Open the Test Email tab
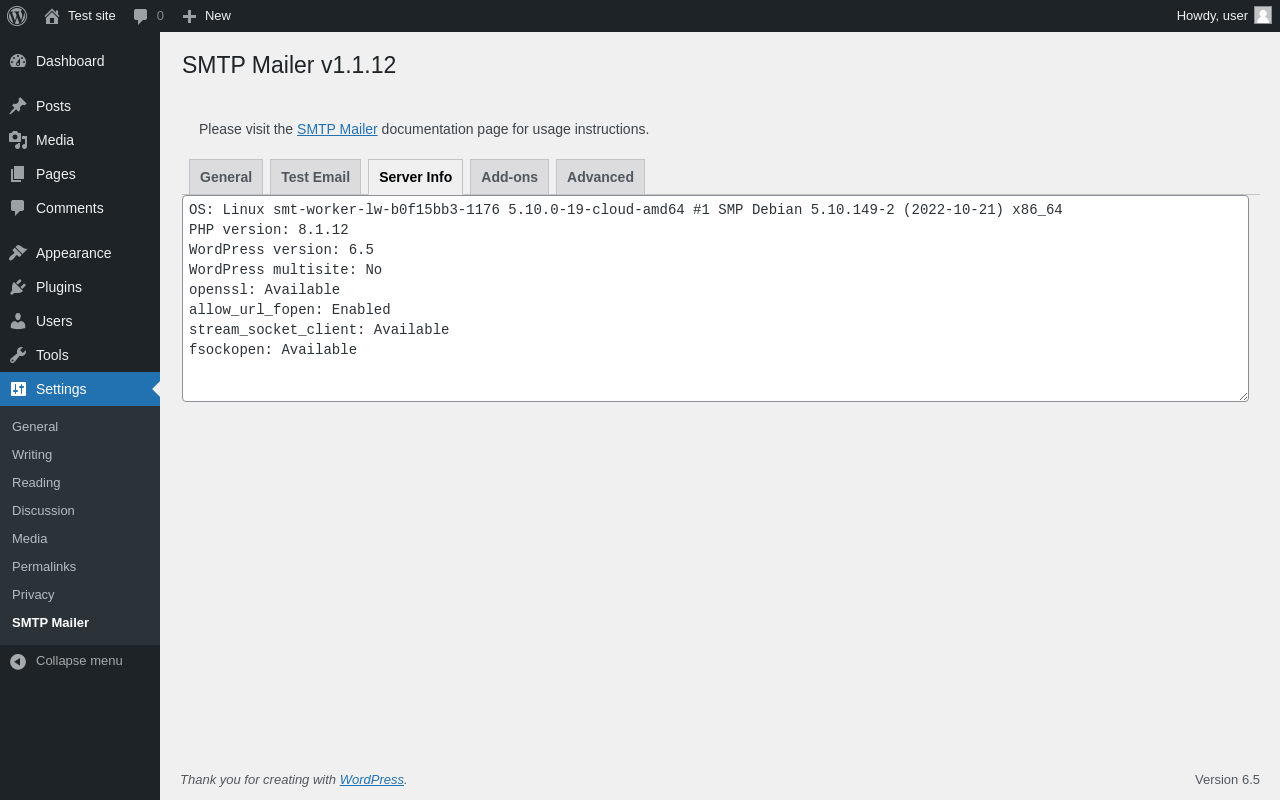The image size is (1280, 800). pos(315,177)
